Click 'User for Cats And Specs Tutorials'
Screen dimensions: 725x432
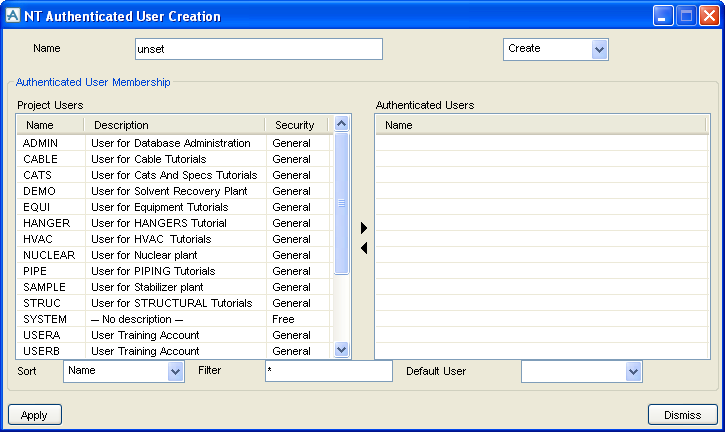tap(174, 175)
